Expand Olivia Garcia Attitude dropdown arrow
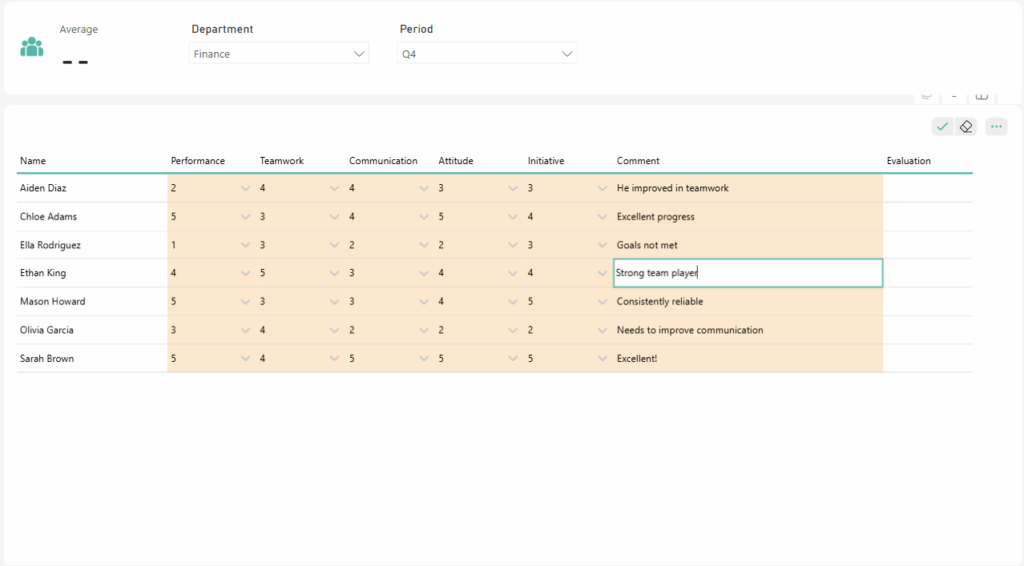This screenshot has height=566, width=1024. (x=513, y=330)
